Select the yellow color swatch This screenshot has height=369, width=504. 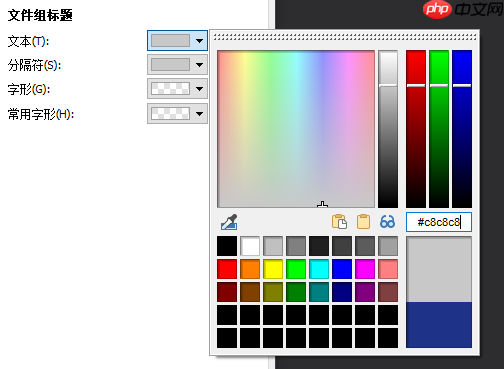273,269
